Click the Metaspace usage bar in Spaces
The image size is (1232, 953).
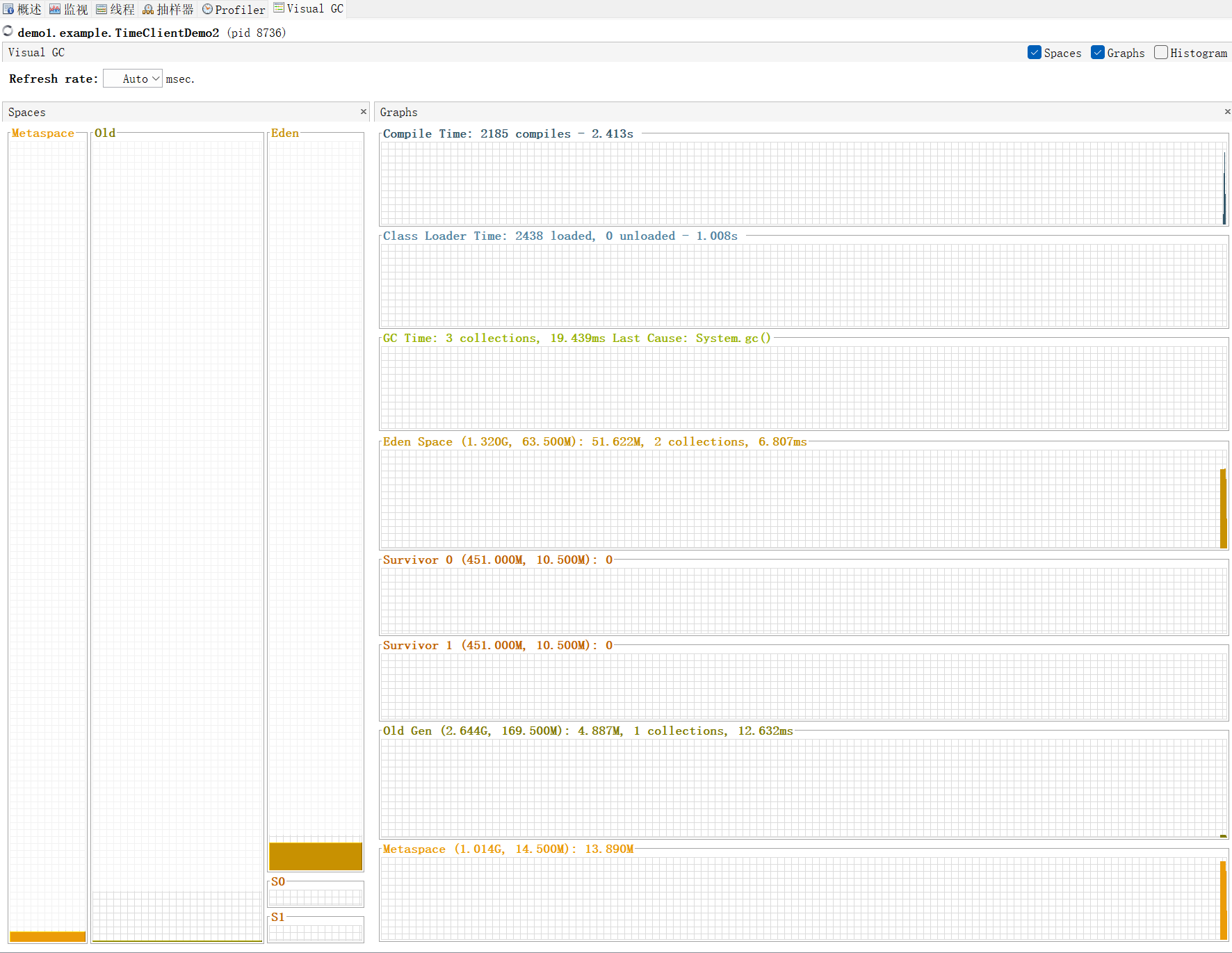48,936
